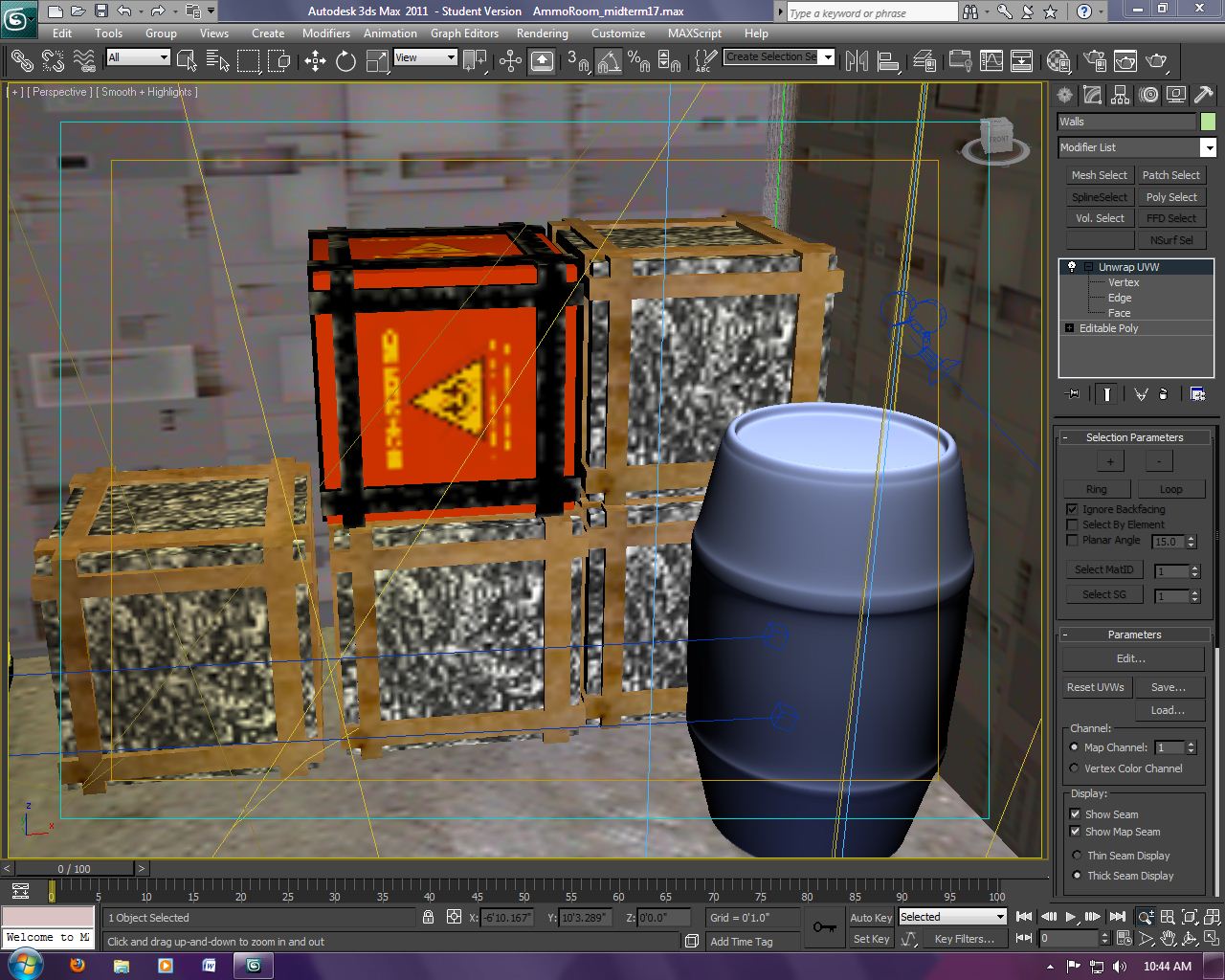Viewport: 1225px width, 980px height.
Task: Uncheck Show Map Seam
Action: tap(1075, 832)
